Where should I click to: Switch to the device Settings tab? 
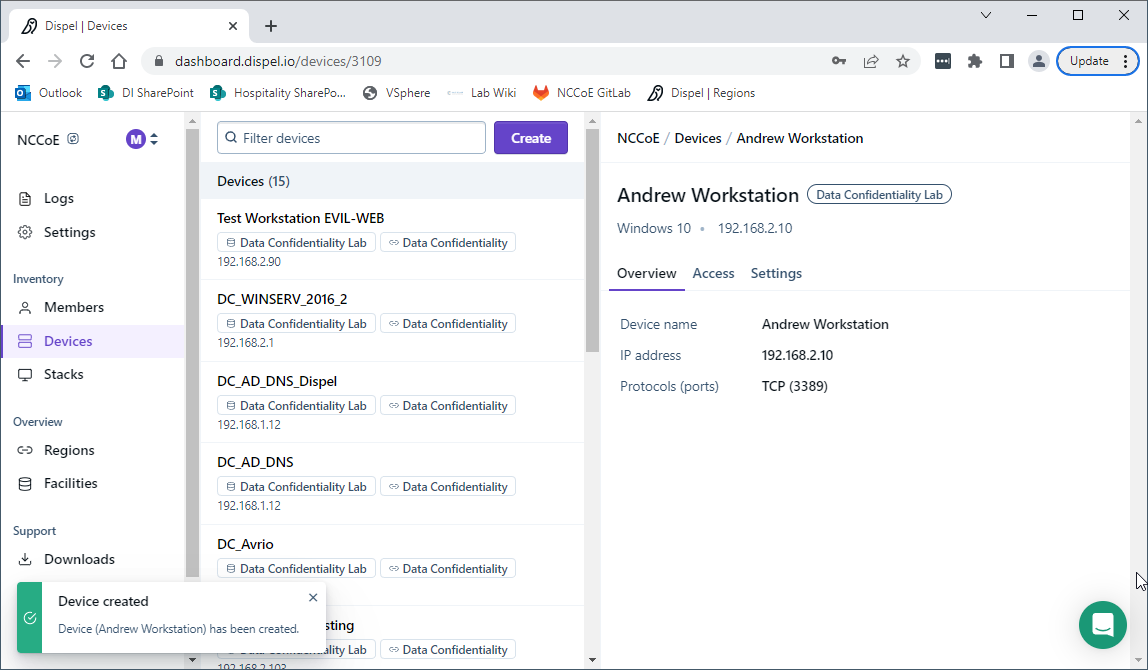[776, 273]
